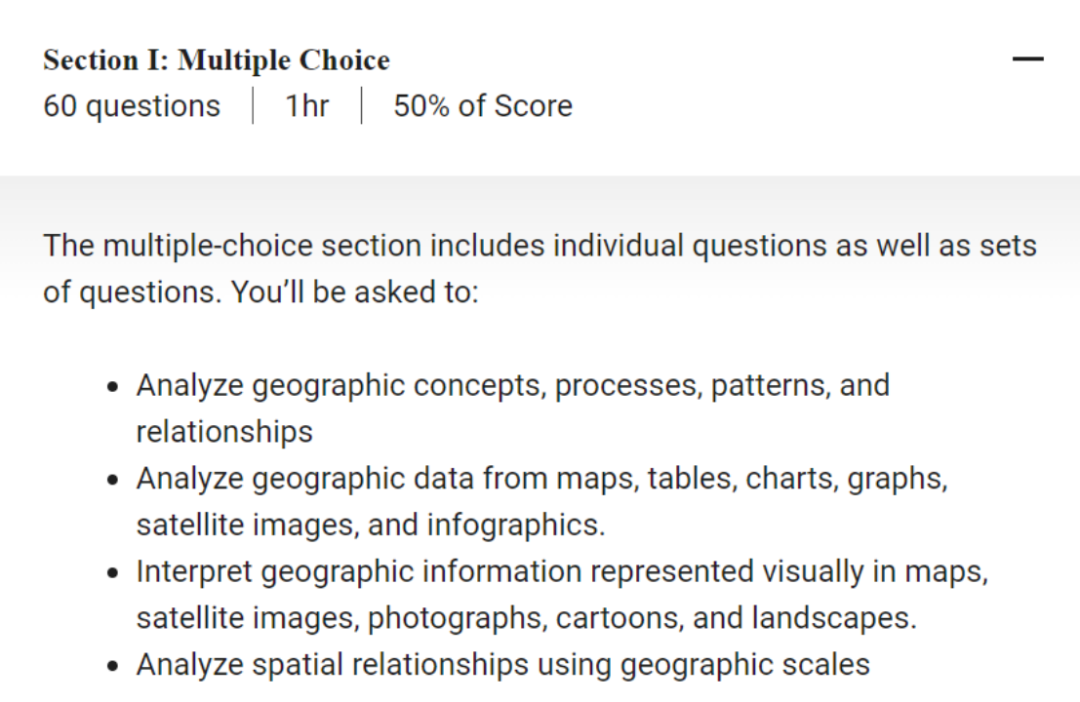This screenshot has height=702, width=1080.
Task: Collapse Section I using the minus icon
Action: tap(1027, 60)
